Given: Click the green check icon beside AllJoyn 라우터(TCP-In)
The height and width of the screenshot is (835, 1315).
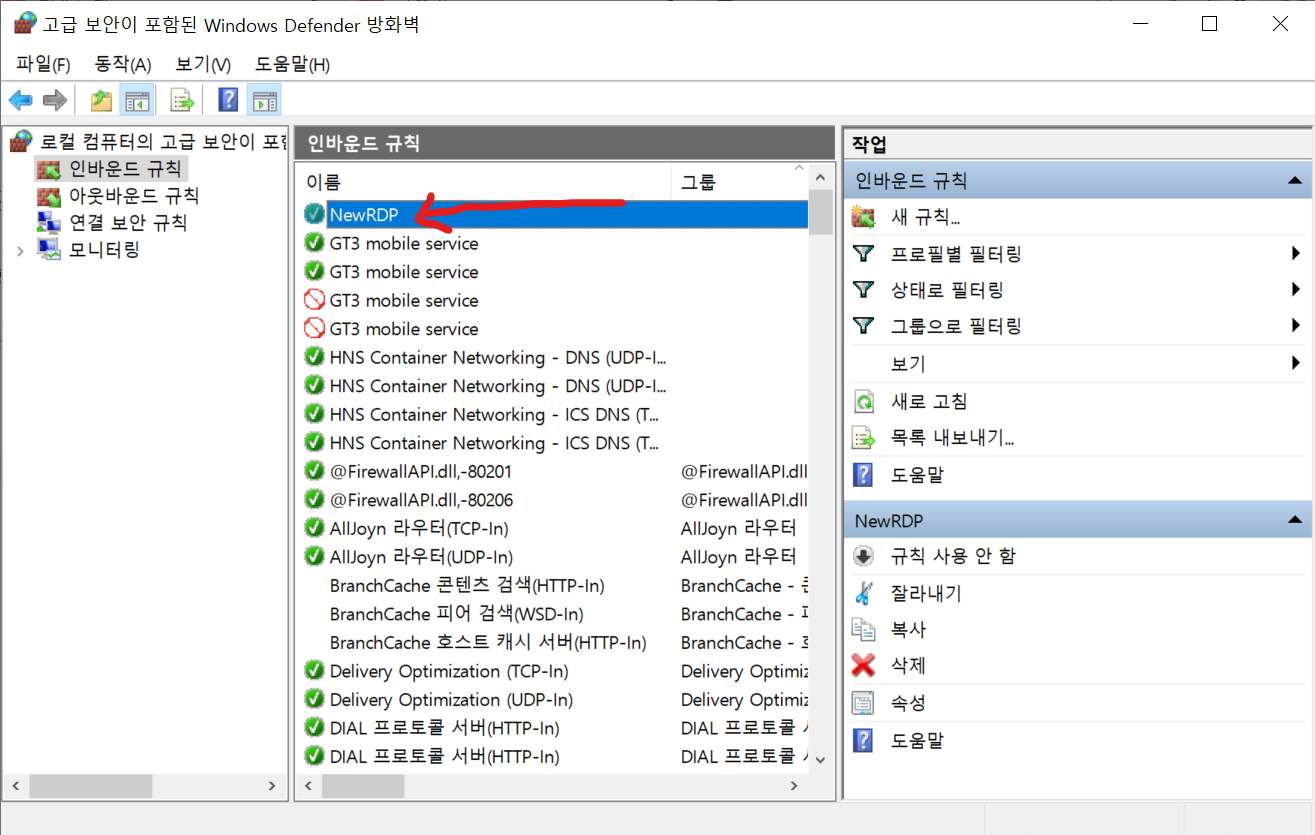Looking at the screenshot, I should pos(315,528).
